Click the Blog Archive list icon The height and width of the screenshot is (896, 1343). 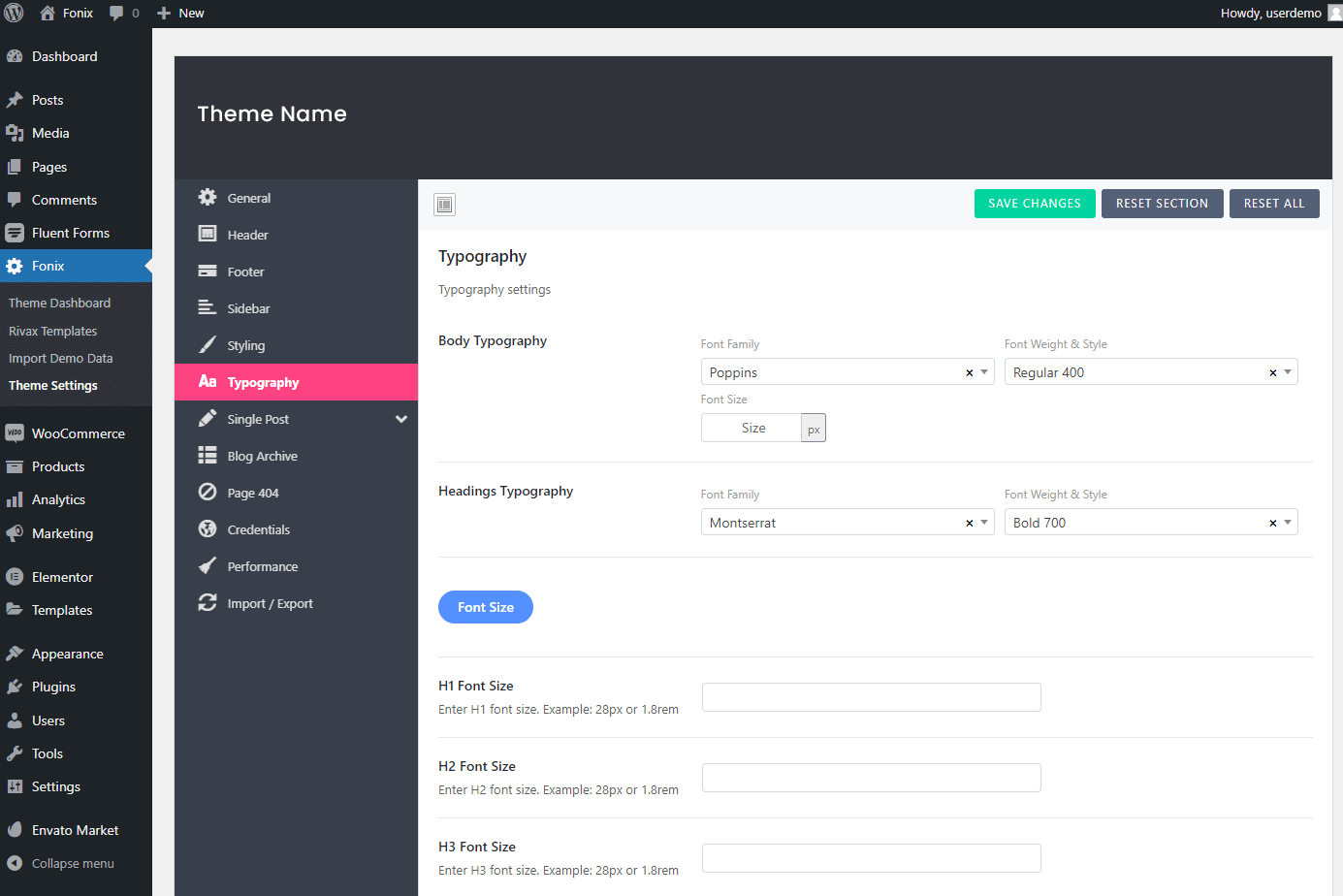tap(208, 456)
